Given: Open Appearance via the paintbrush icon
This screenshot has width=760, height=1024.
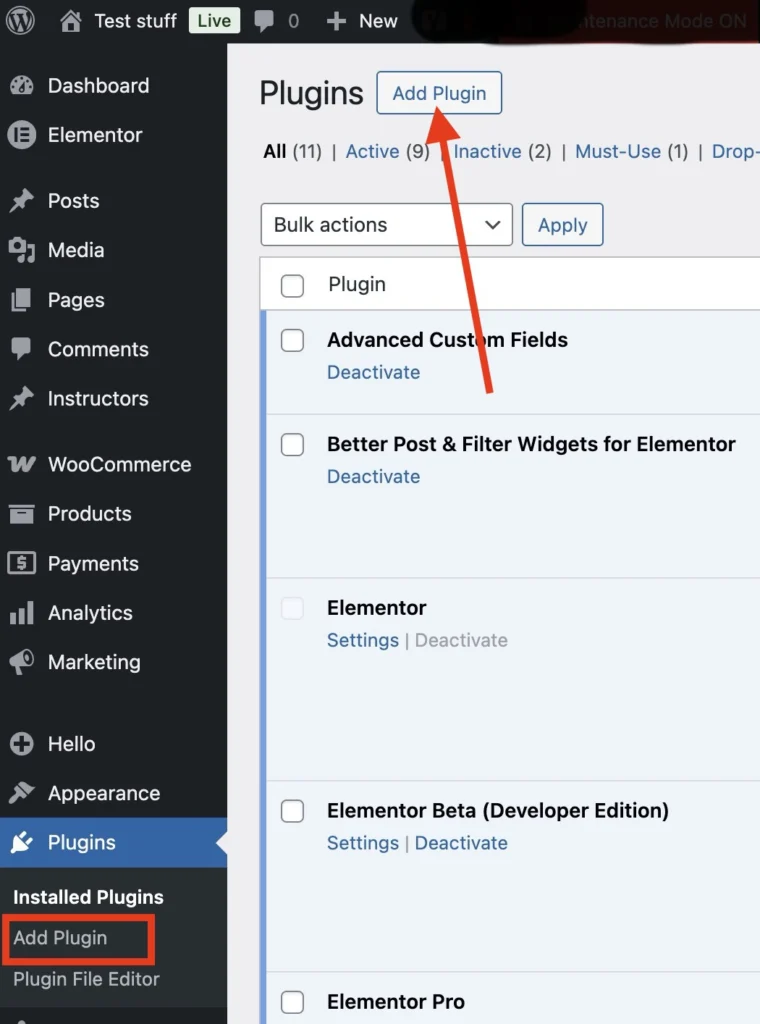Looking at the screenshot, I should coord(21,793).
